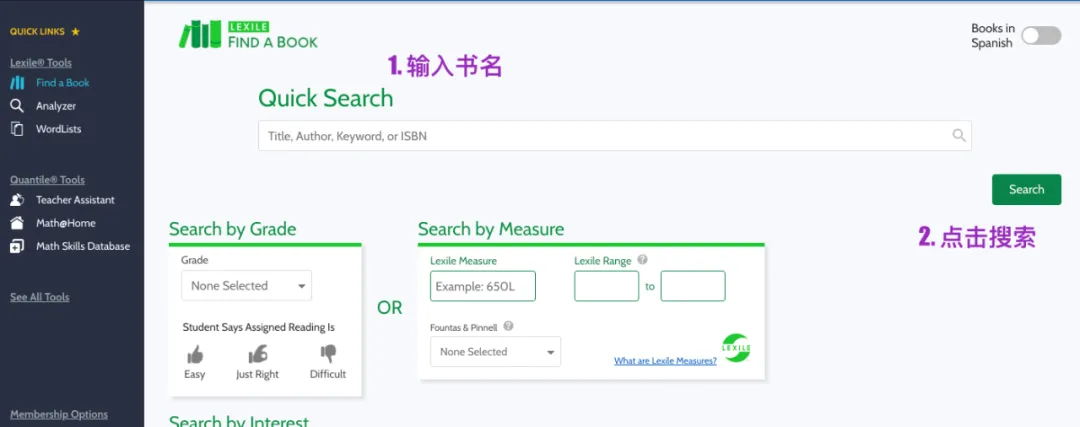This screenshot has width=1080, height=427.
Task: Select the Difficult thumbs-down icon
Action: 328,354
